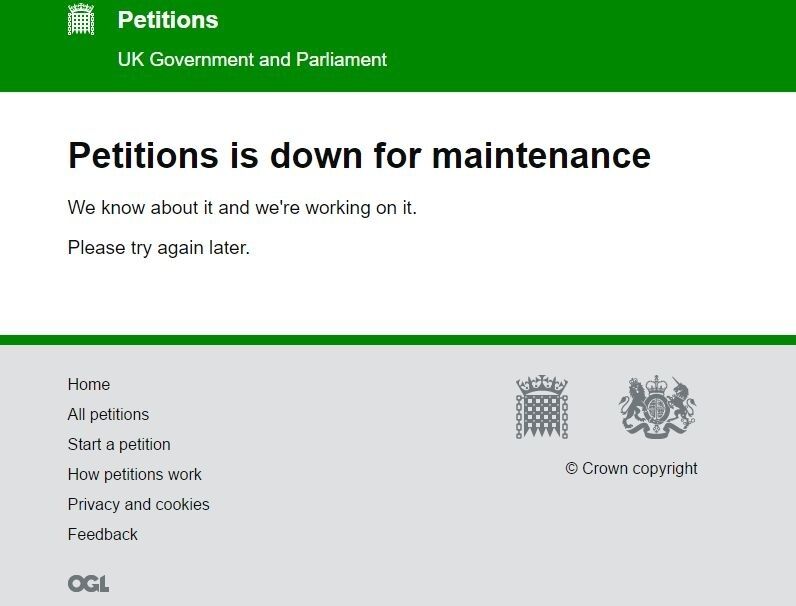Click the Royal coat of arms emblem

coord(656,407)
